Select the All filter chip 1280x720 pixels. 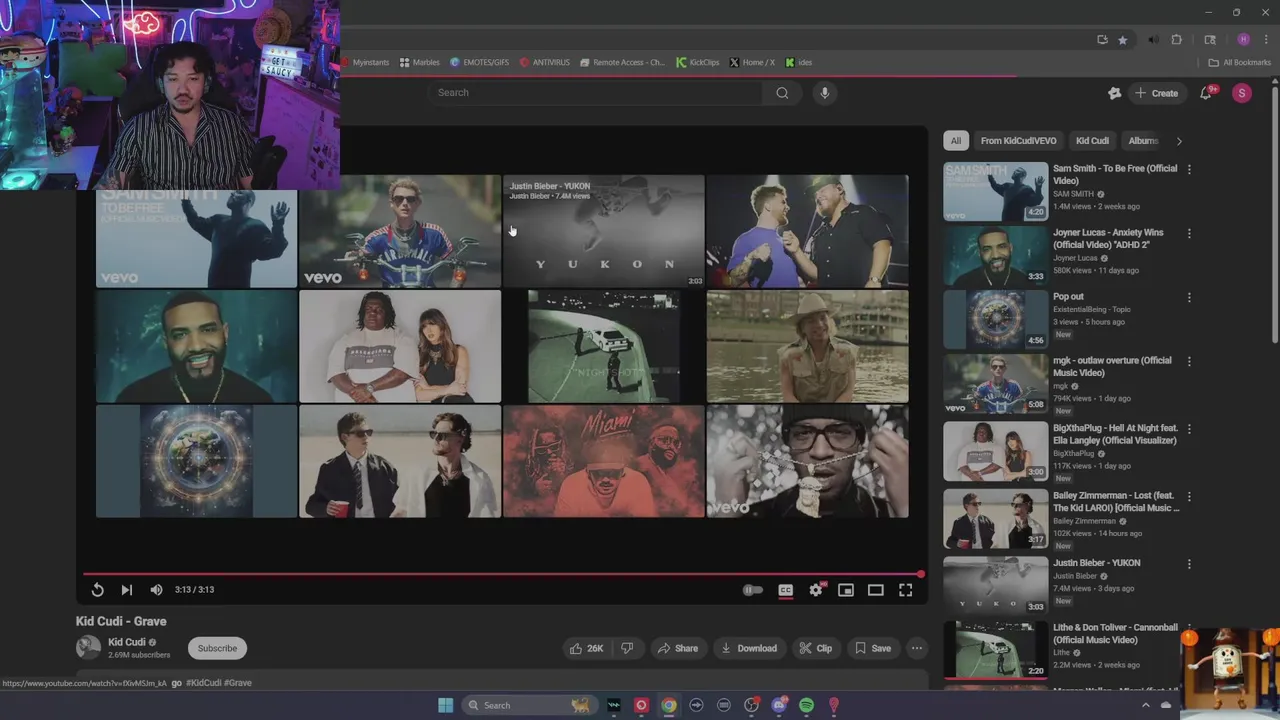956,141
